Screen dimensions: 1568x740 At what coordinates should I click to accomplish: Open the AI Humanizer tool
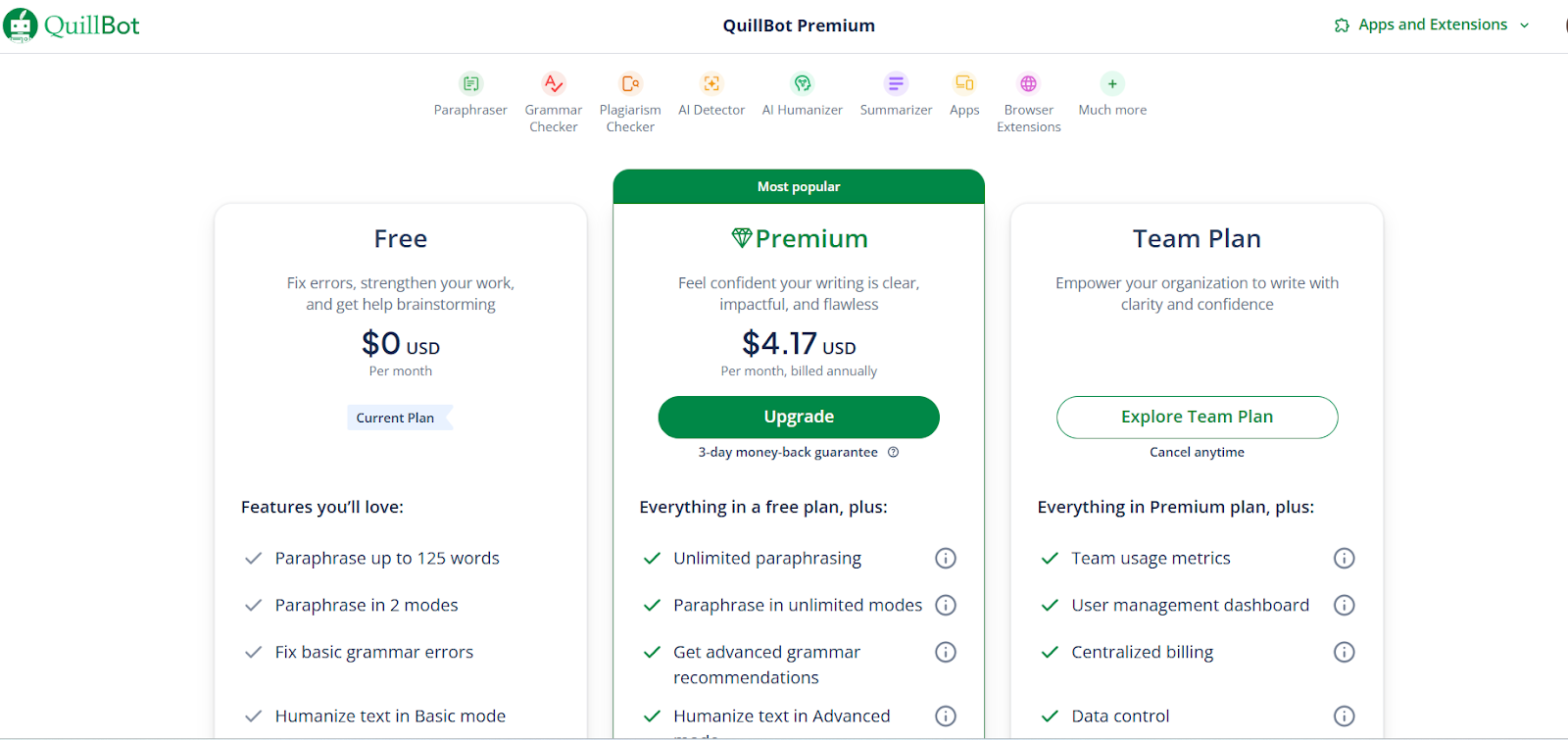point(802,83)
